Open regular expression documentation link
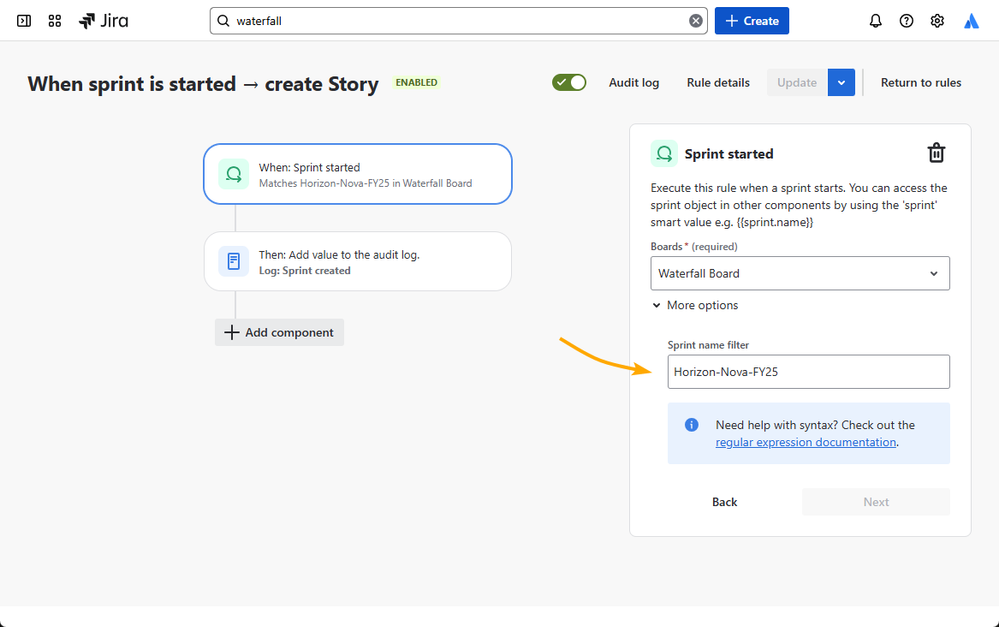Screen dimensions: 999x627 (x=805, y=442)
